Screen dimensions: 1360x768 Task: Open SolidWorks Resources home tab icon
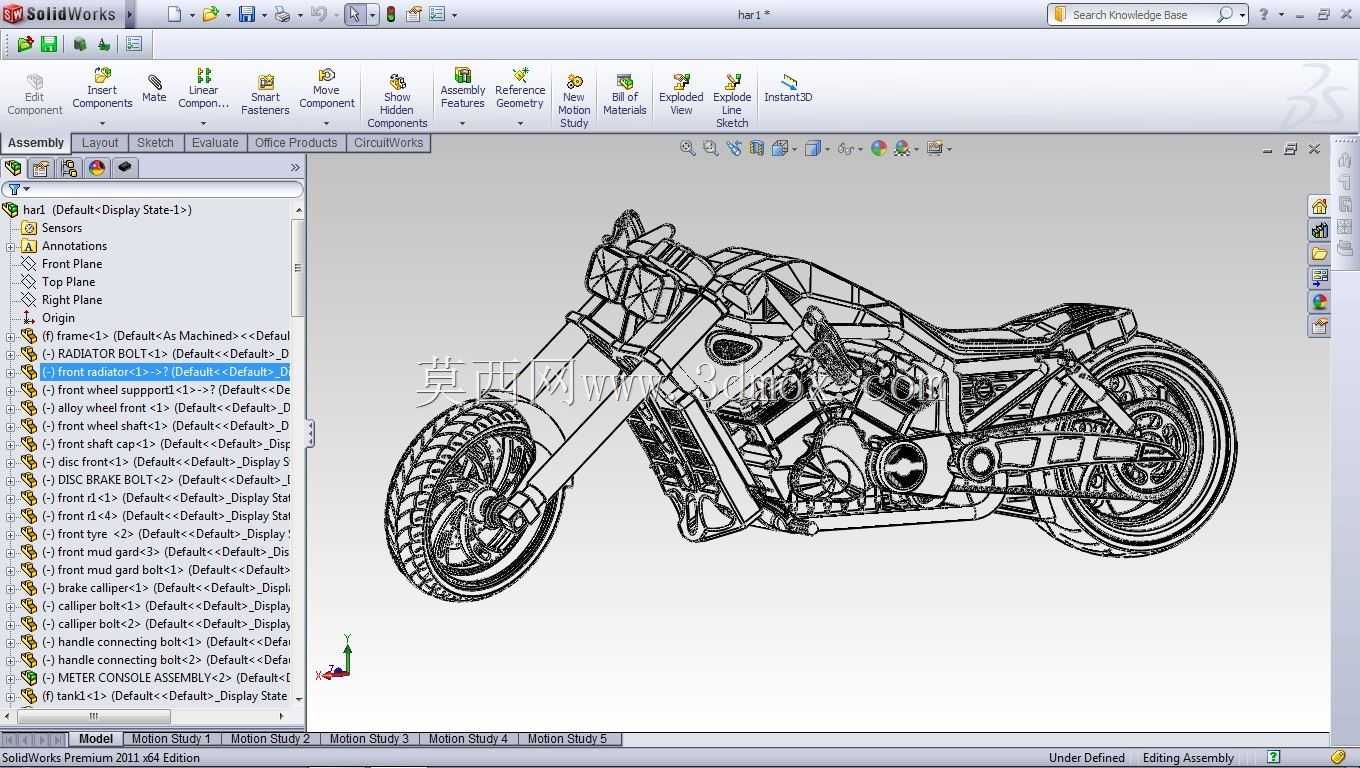(1319, 206)
